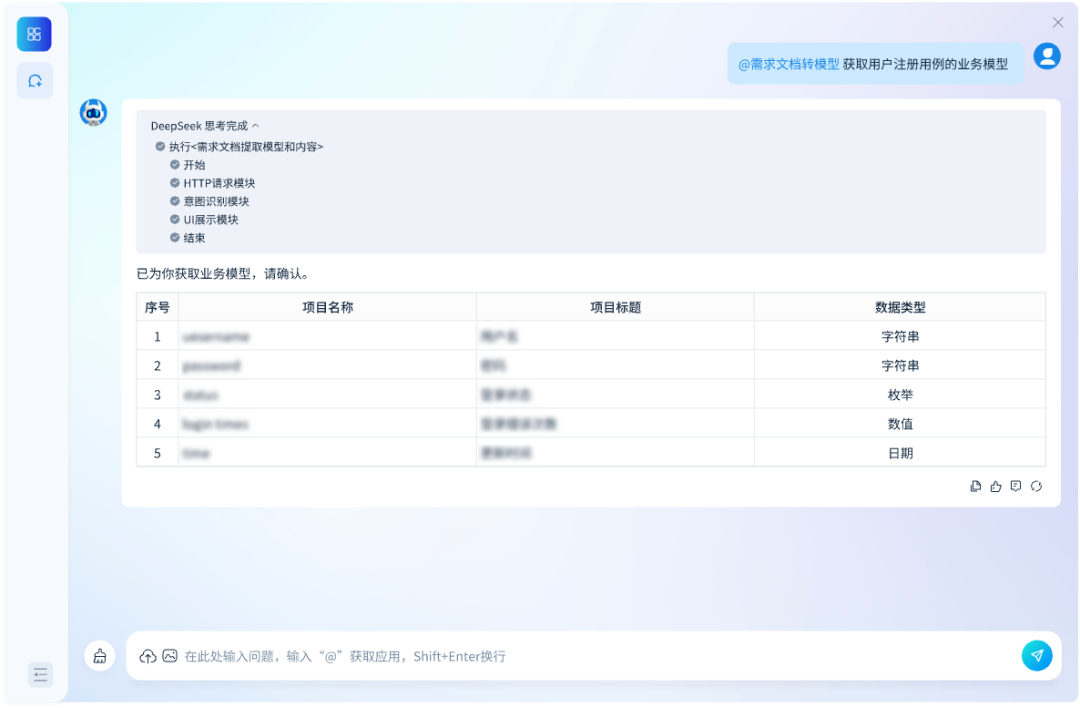The width and height of the screenshot is (1080, 708).
Task: Regenerate the assistant's answer
Action: [x=1037, y=486]
